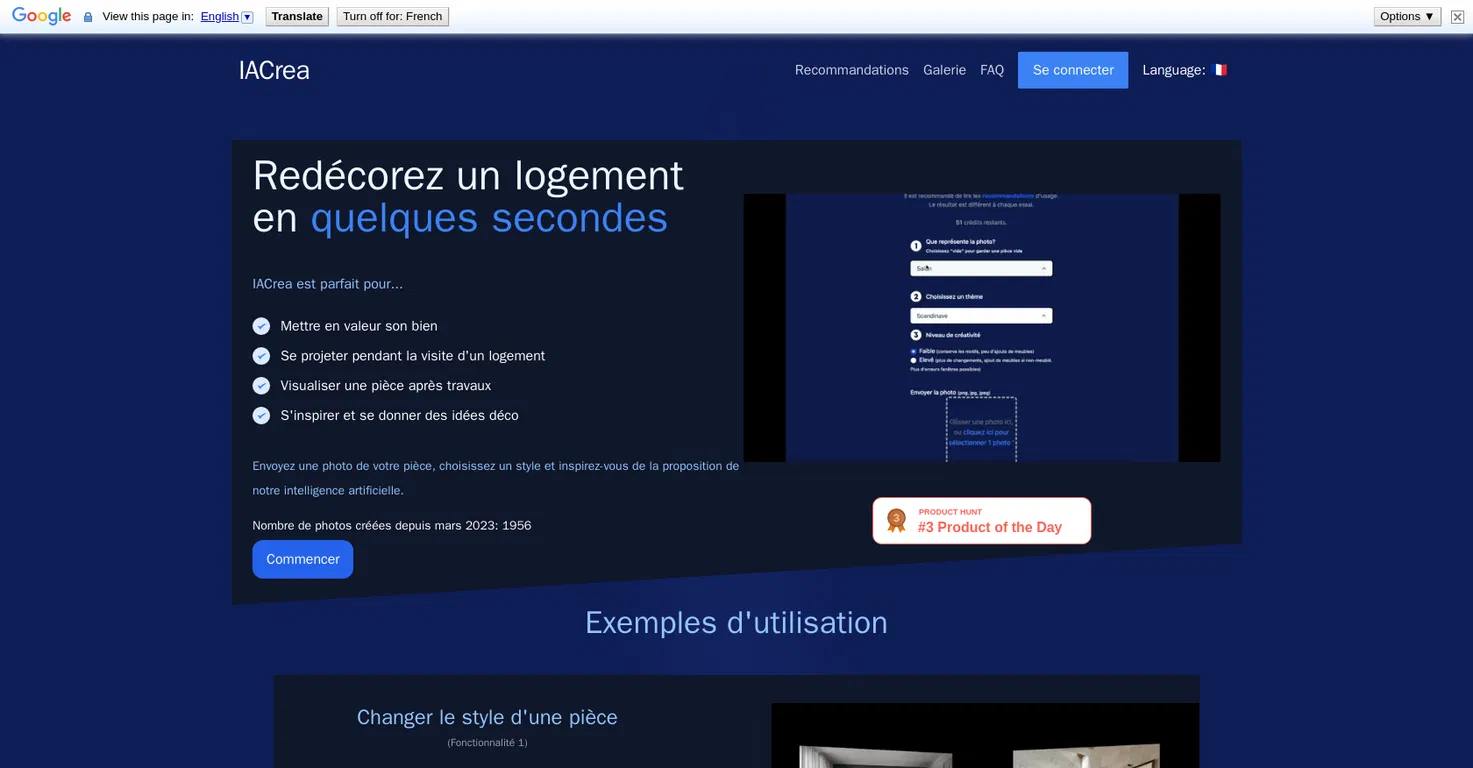
Task: Open the FAQ nav link
Action: pyautogui.click(x=992, y=70)
